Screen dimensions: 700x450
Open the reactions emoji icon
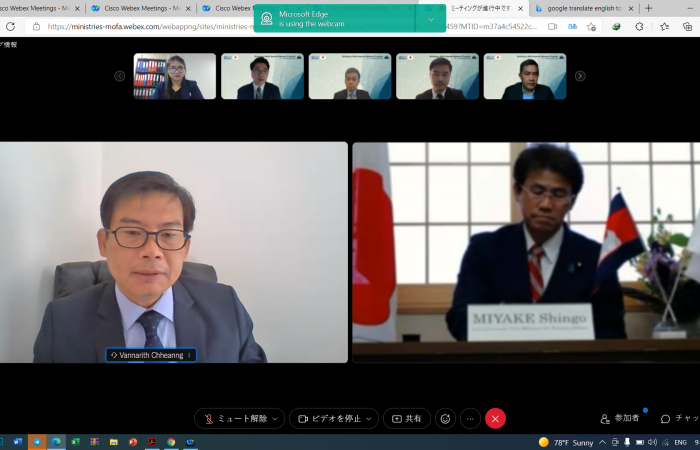pos(445,419)
